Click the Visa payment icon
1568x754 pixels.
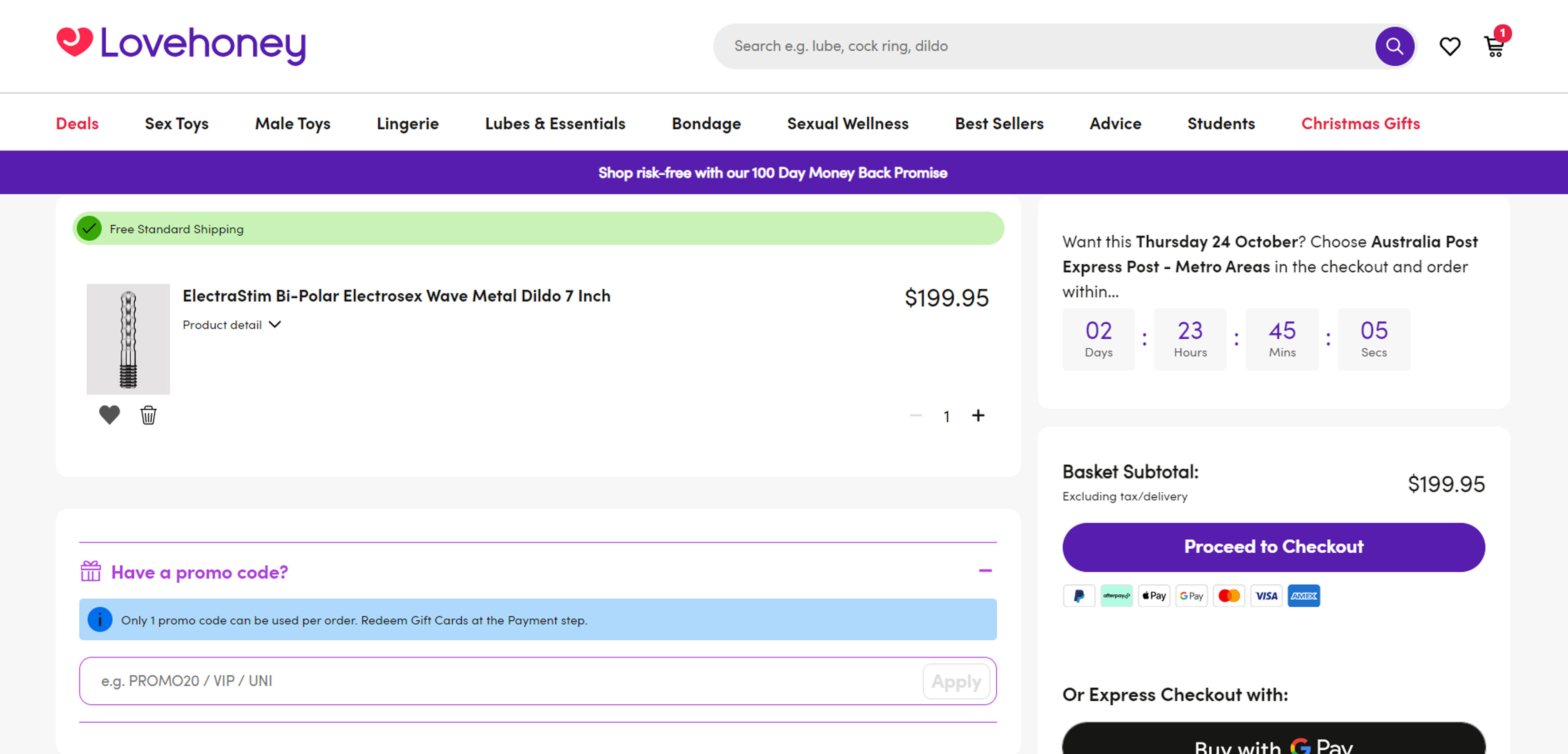pyautogui.click(x=1266, y=596)
